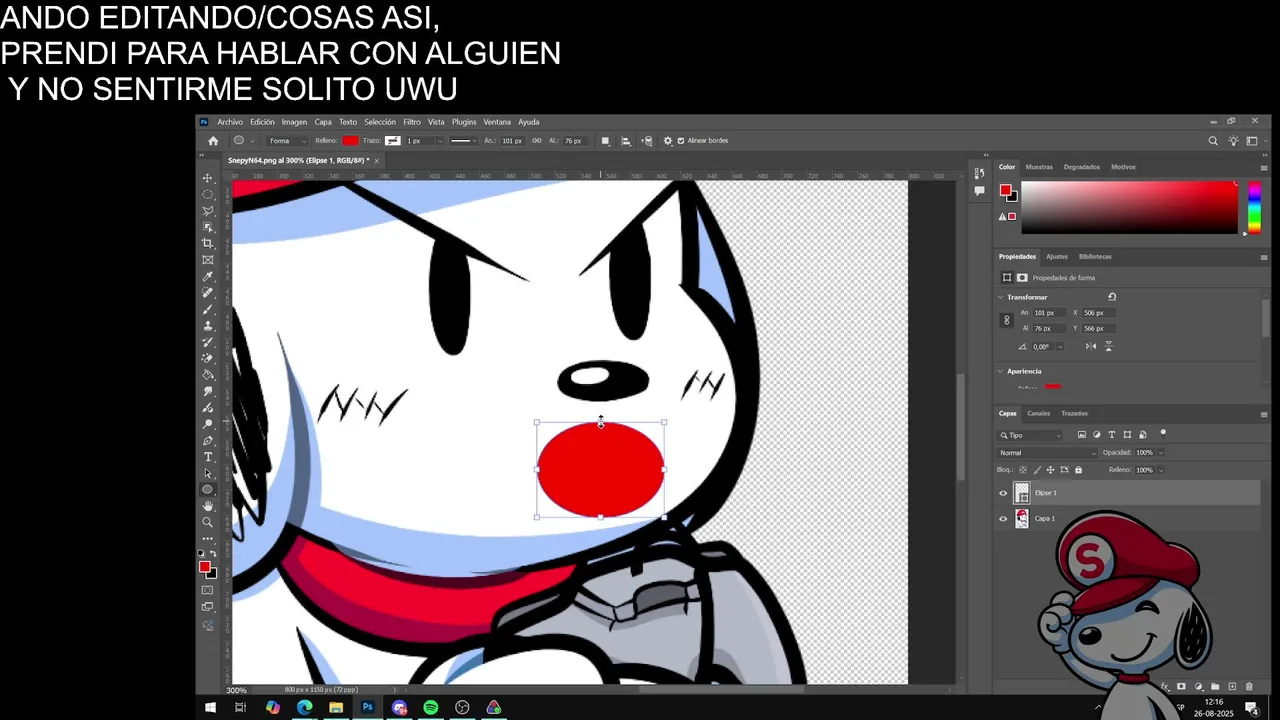Select the History Brush tool
Viewport: 1280px width, 720px height.
[x=208, y=342]
